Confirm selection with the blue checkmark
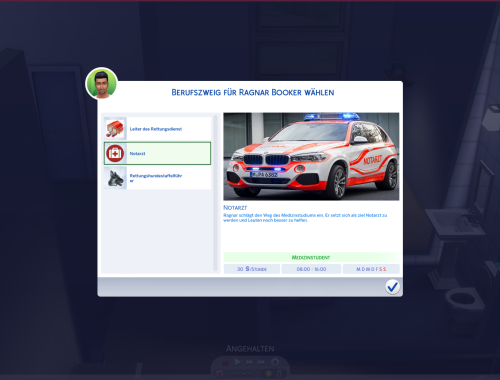This screenshot has width=500, height=380. click(x=392, y=287)
